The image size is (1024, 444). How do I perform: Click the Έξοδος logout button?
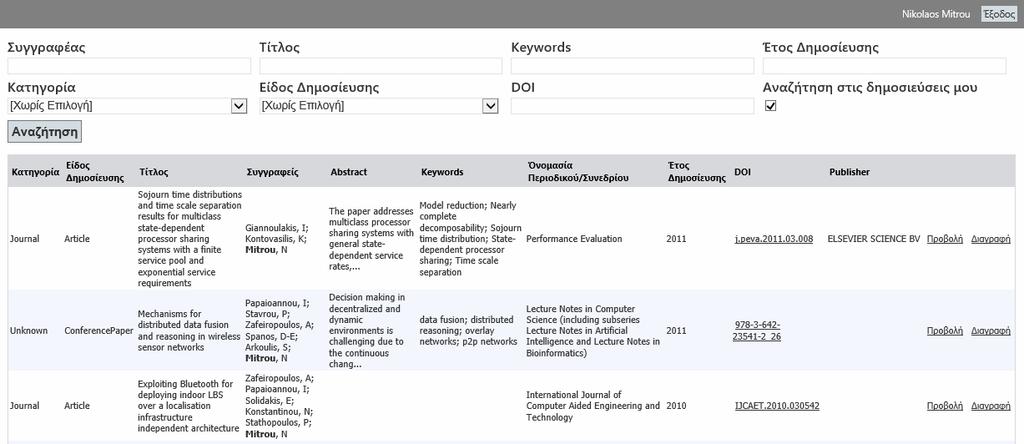[x=999, y=14]
